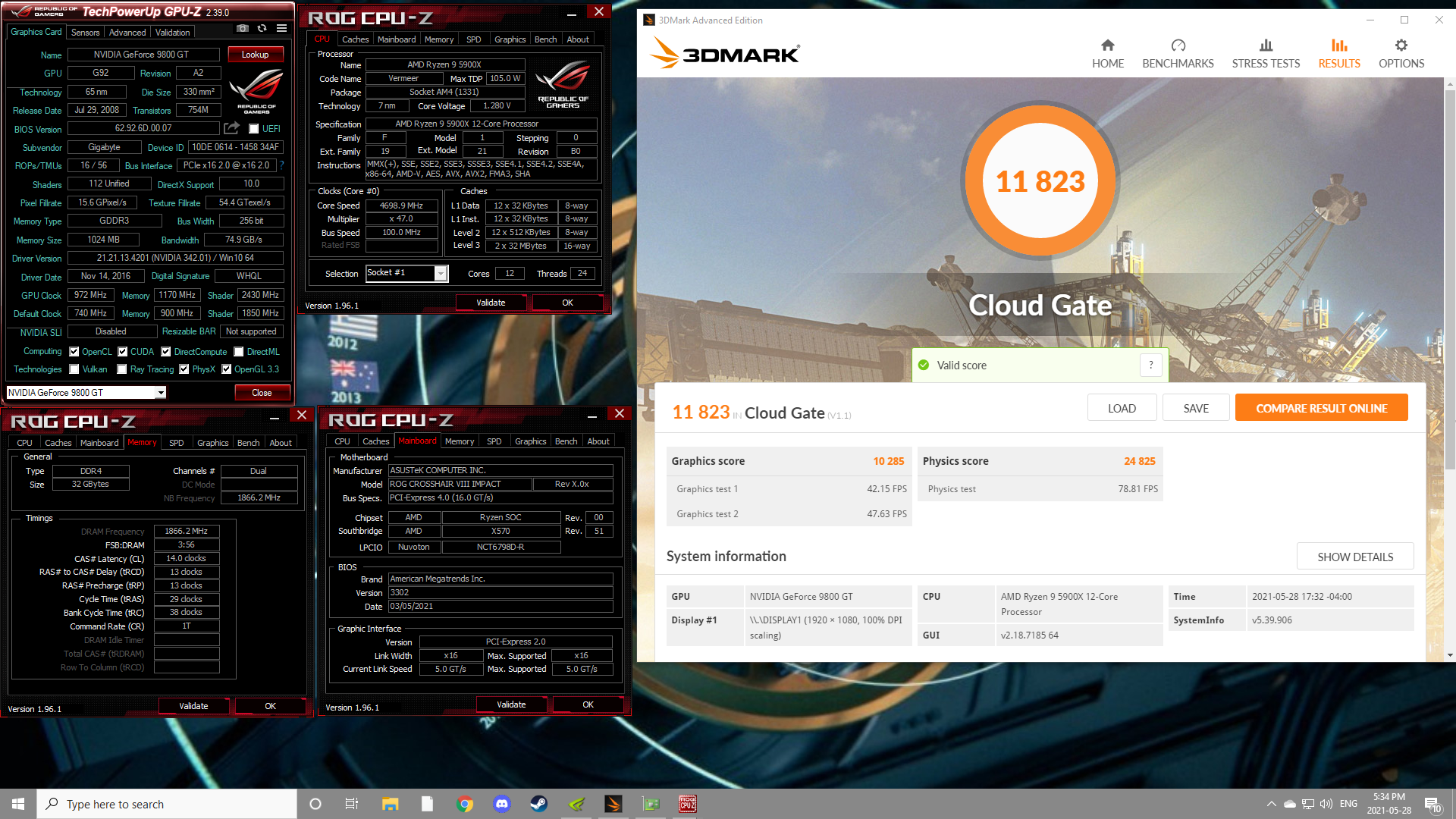
Task: Toggle the UEFI checkbox in GPU-Z
Action: point(254,128)
